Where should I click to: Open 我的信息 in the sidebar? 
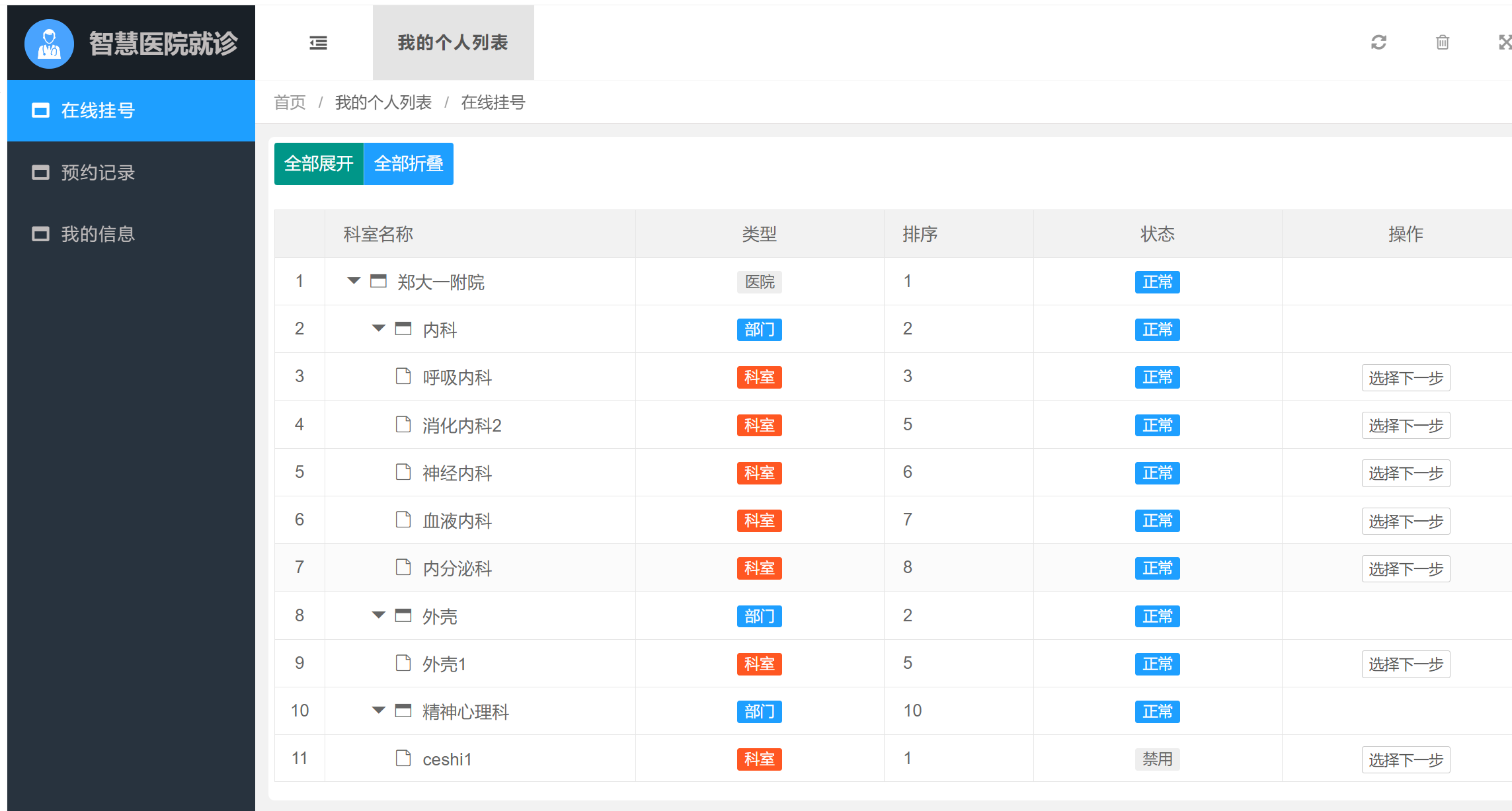pos(98,234)
